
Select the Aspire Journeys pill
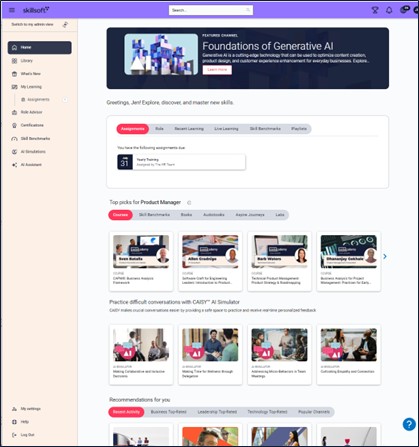(x=250, y=215)
